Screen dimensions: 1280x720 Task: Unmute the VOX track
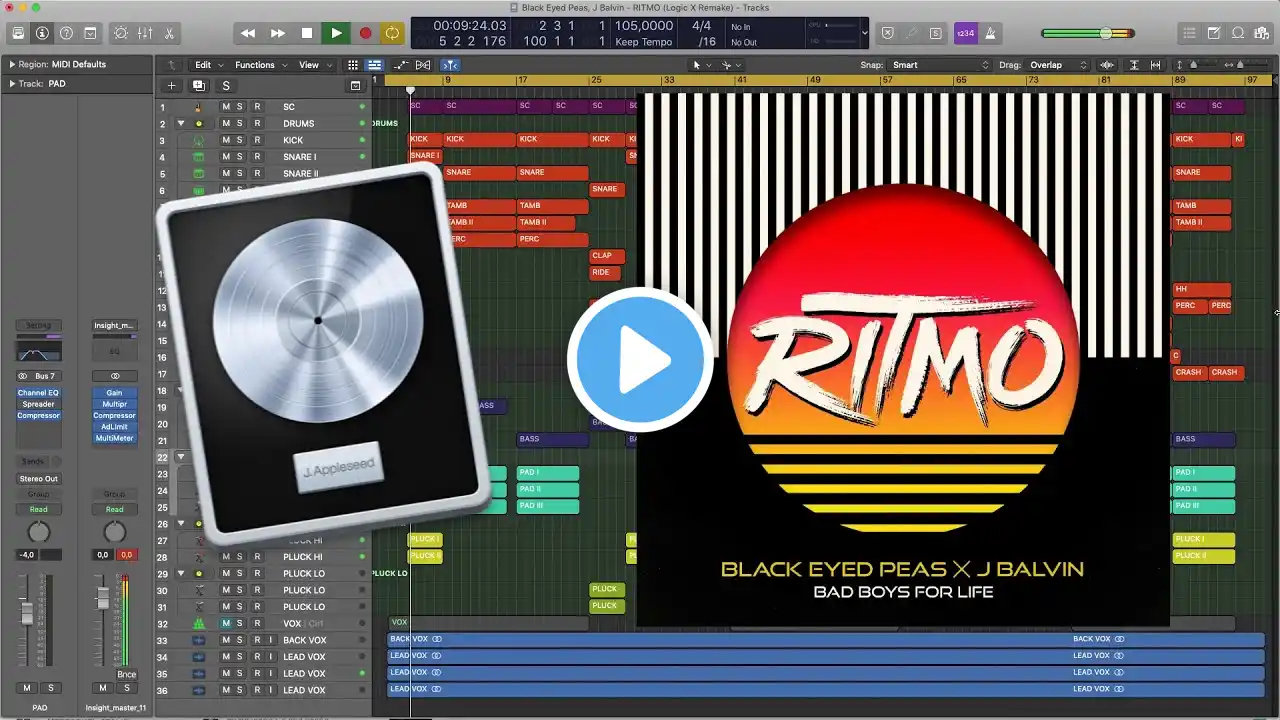tap(226, 624)
